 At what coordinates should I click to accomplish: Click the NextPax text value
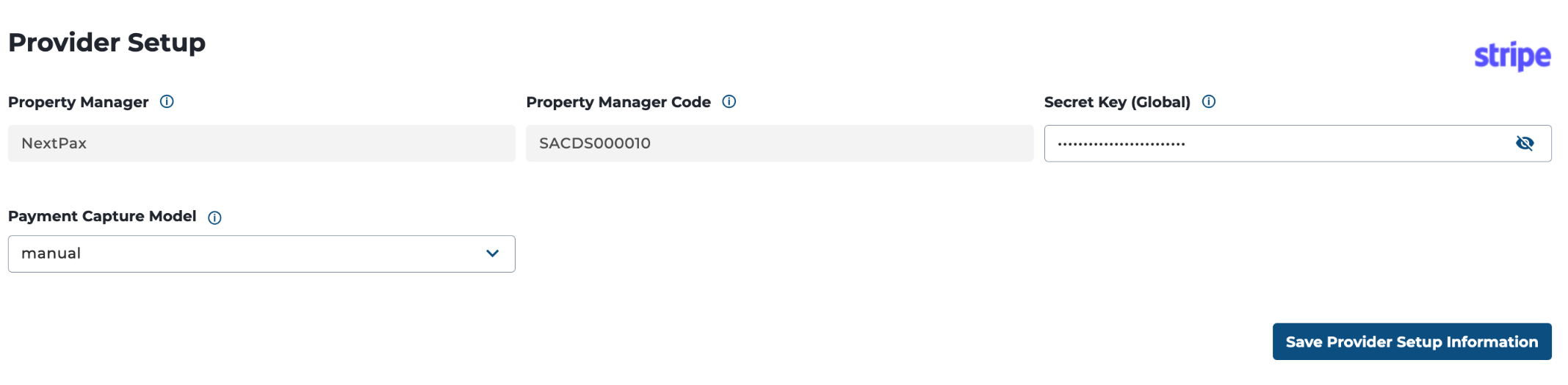click(54, 143)
